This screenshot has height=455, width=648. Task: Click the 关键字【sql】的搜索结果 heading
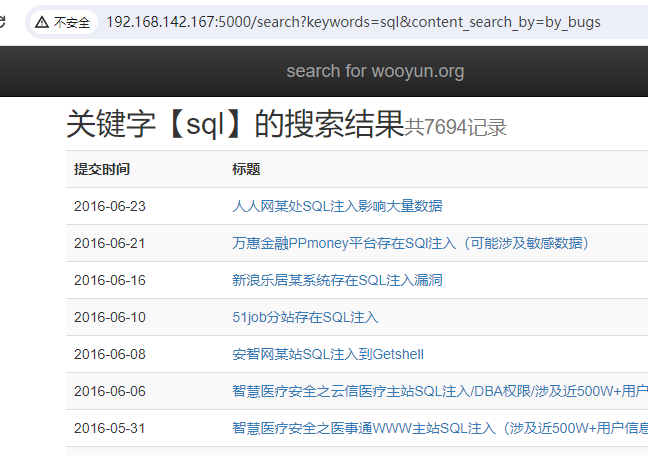tap(235, 124)
